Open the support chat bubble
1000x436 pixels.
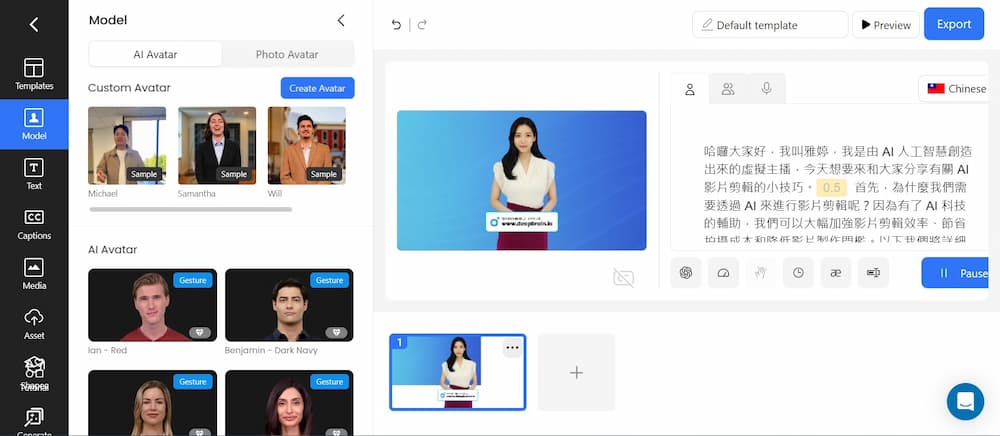[x=966, y=402]
